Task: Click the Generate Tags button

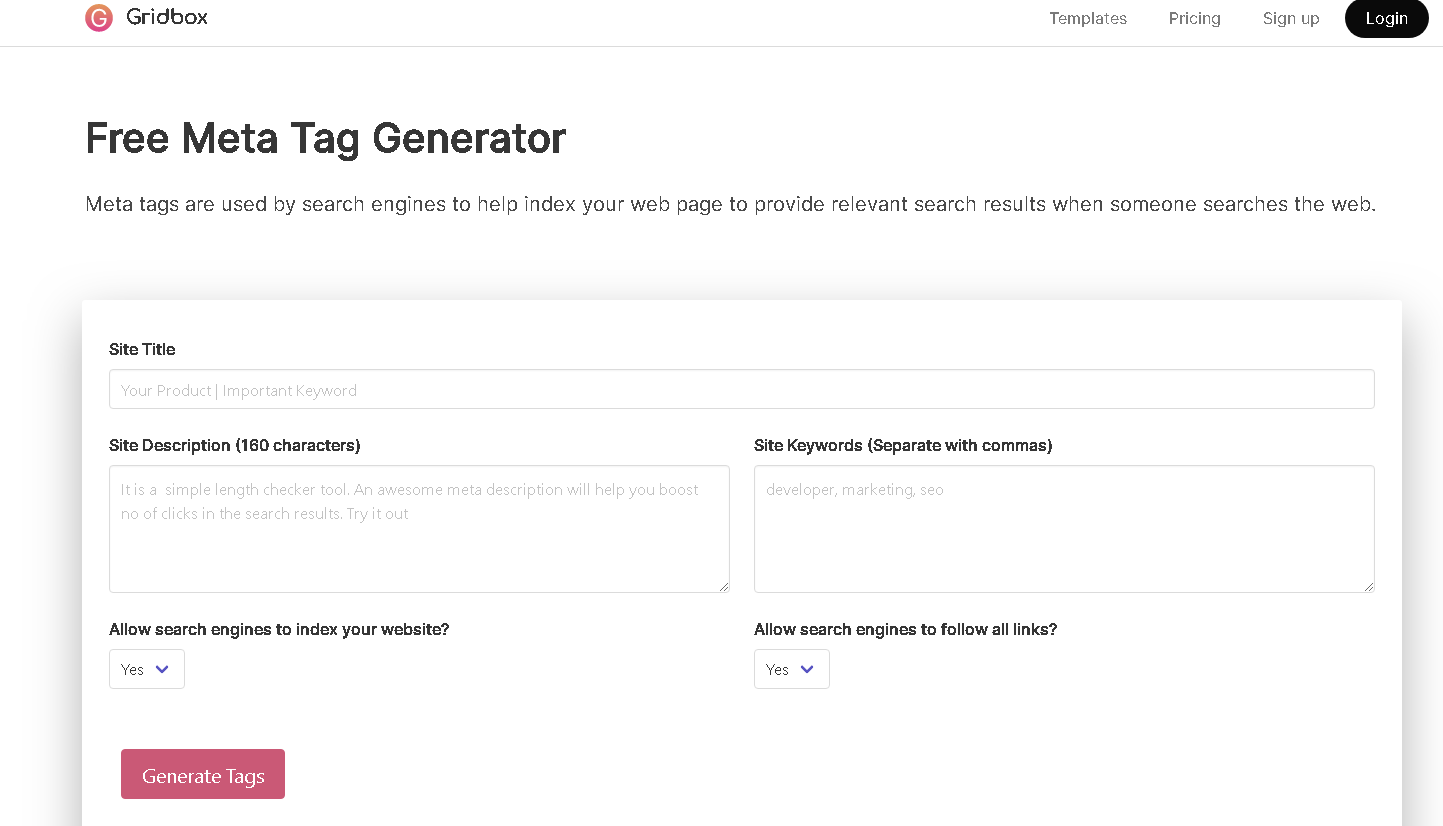Action: pos(203,775)
